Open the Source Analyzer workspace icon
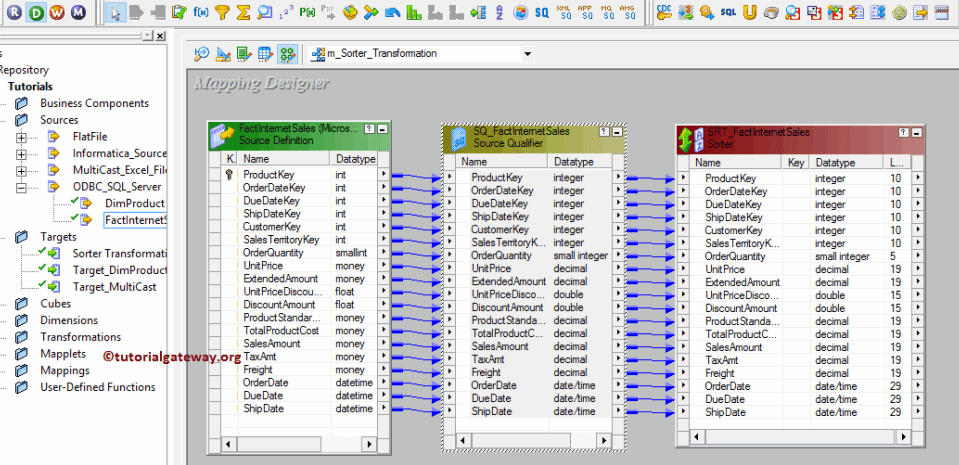The image size is (959, 465). click(201, 54)
